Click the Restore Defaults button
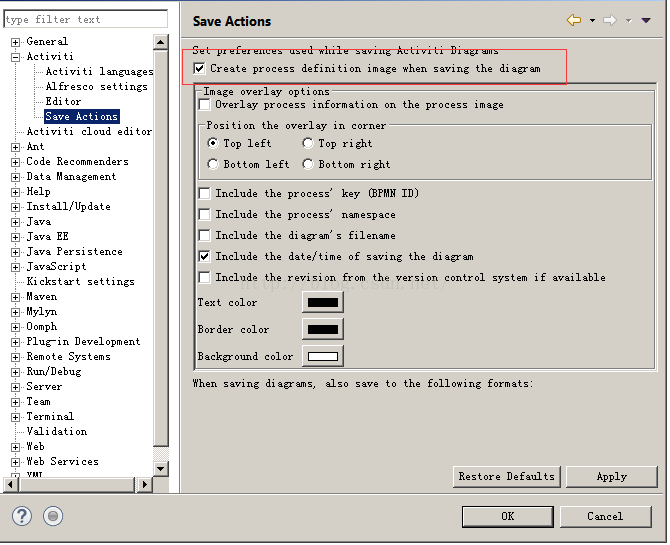Image resolution: width=670 pixels, height=545 pixels. (x=507, y=477)
